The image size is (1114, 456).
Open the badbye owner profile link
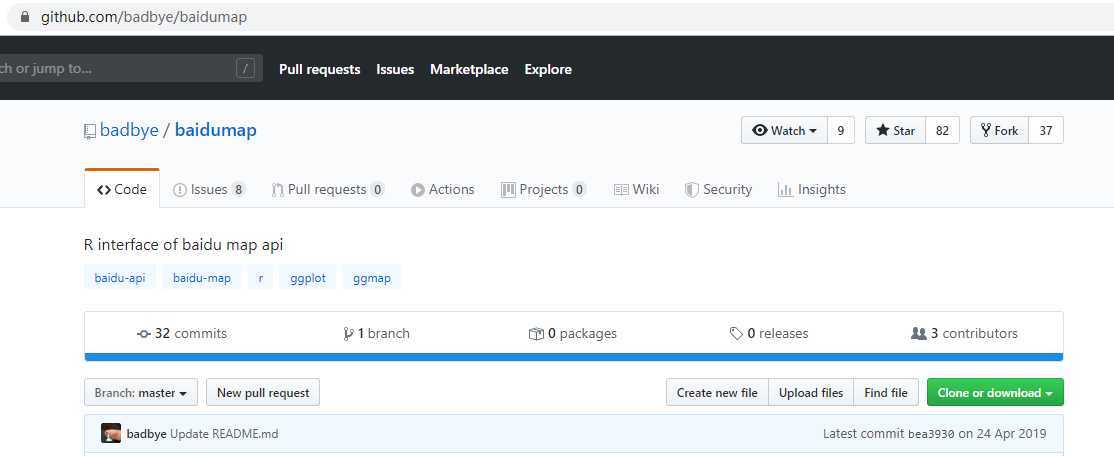[129, 131]
